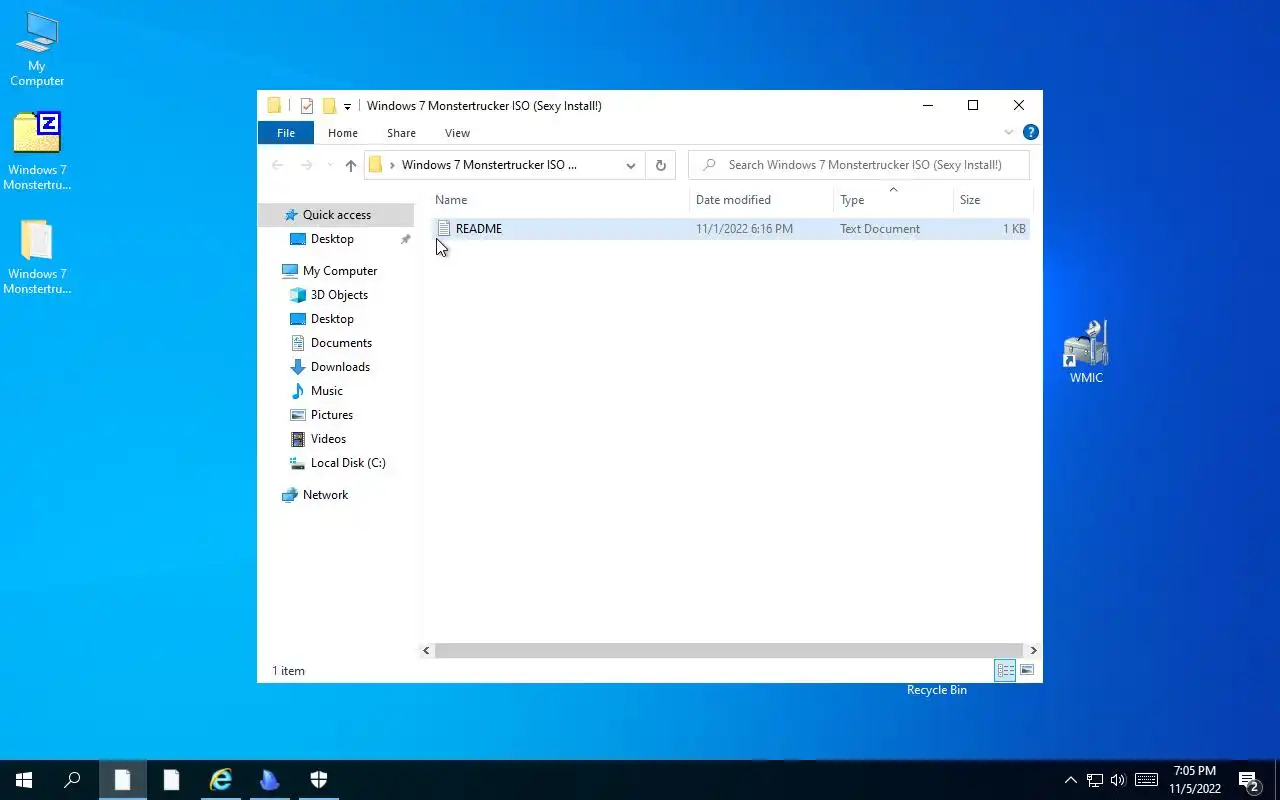Switch to Details view layout
The image size is (1280, 800).
pos(1005,671)
